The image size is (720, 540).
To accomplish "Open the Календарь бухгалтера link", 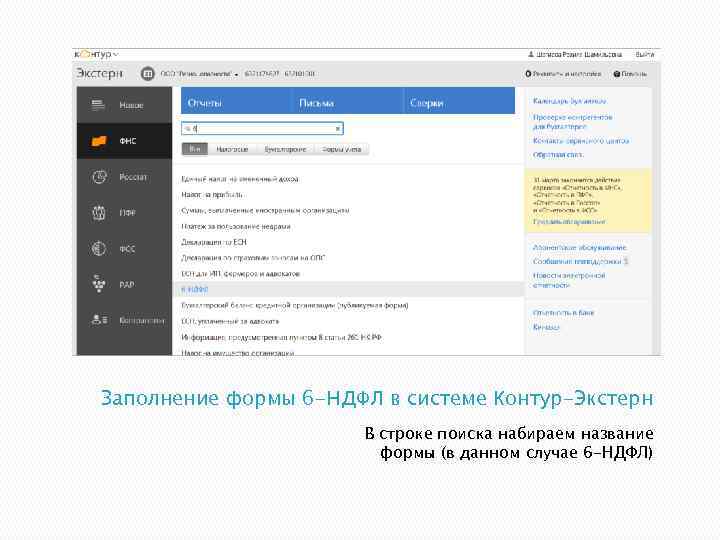I will click(x=569, y=101).
